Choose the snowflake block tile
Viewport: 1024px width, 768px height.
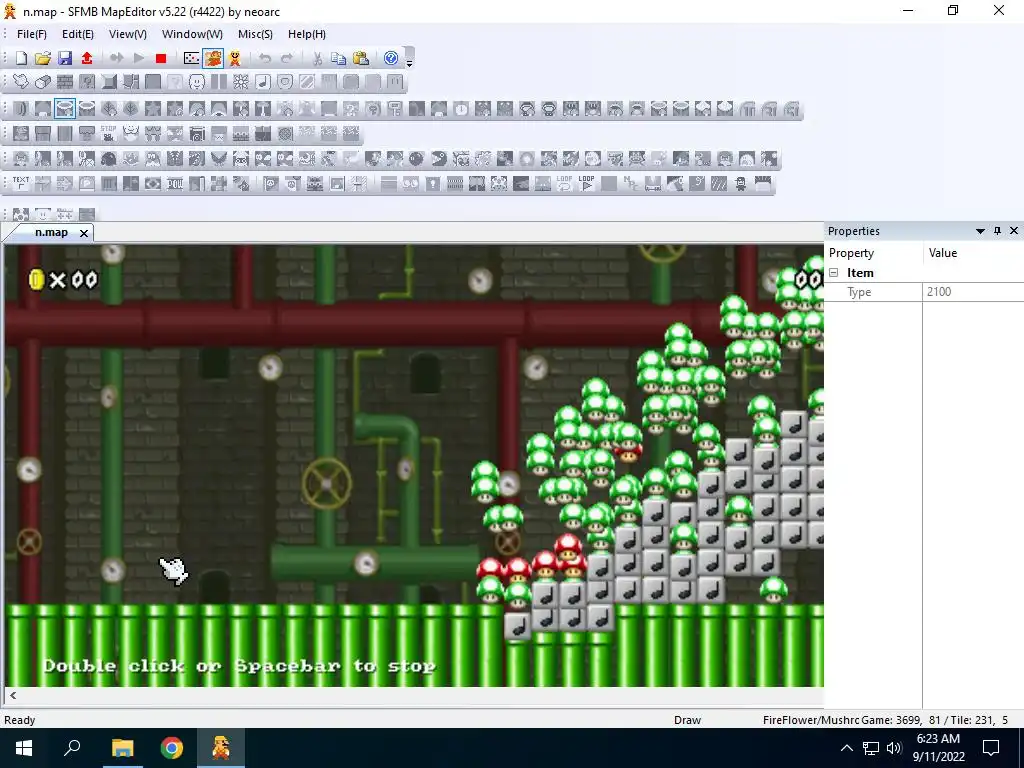point(241,82)
